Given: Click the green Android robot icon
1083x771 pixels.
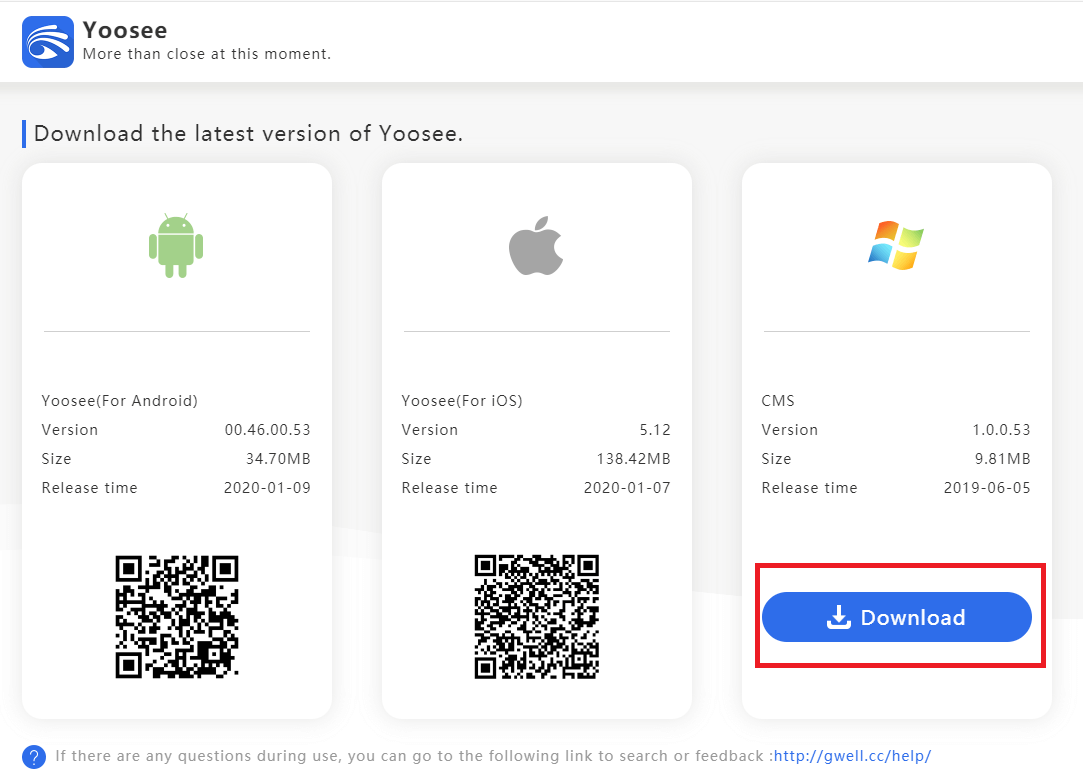Looking at the screenshot, I should (x=176, y=246).
